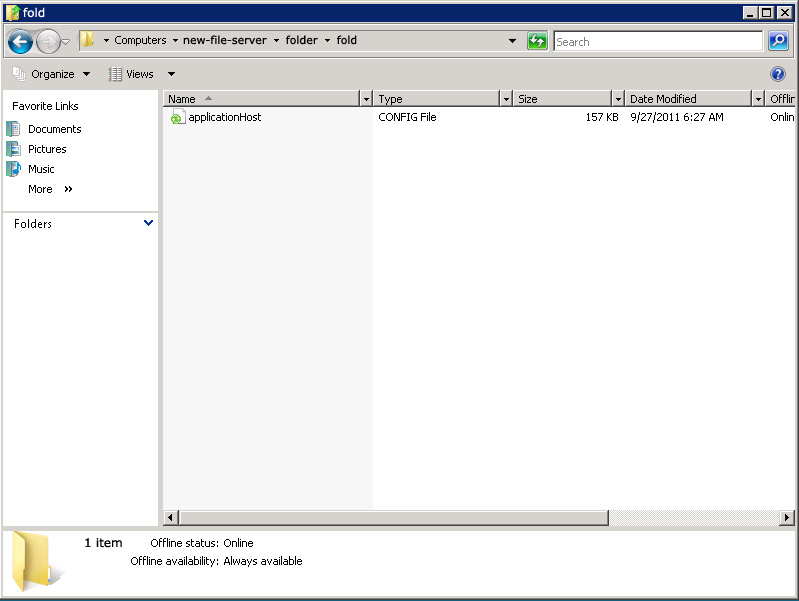Open the Name column filter dropdown
Screen dimensions: 799x601
[x=366, y=98]
